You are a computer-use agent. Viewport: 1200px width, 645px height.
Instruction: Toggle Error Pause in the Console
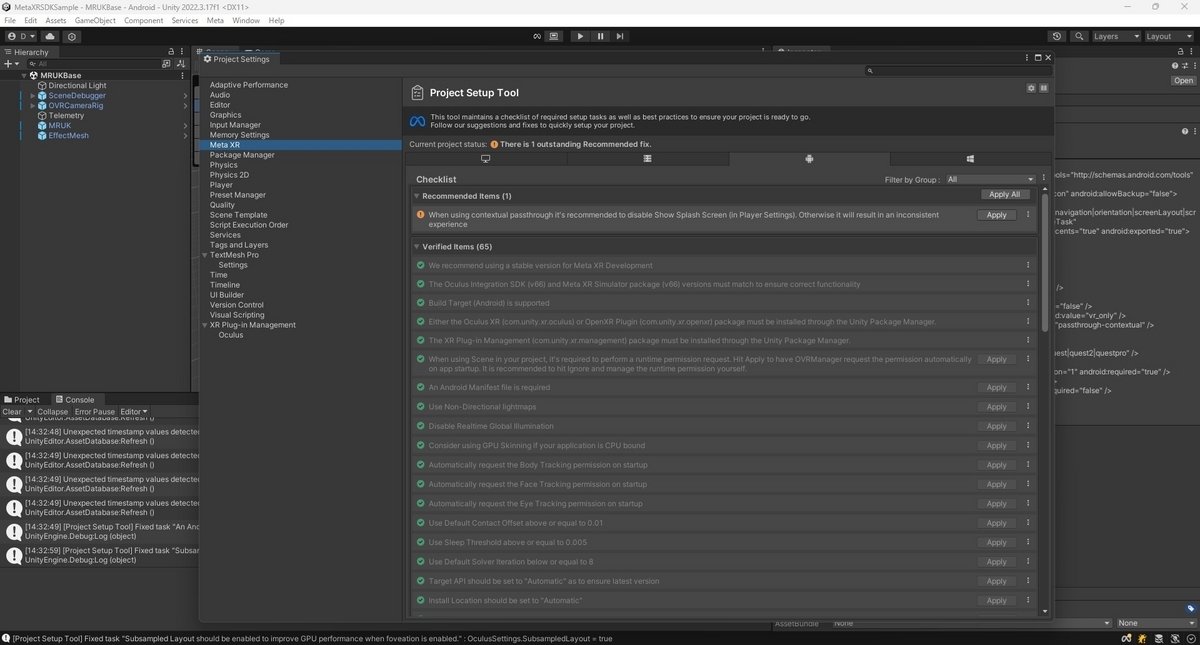[x=95, y=412]
